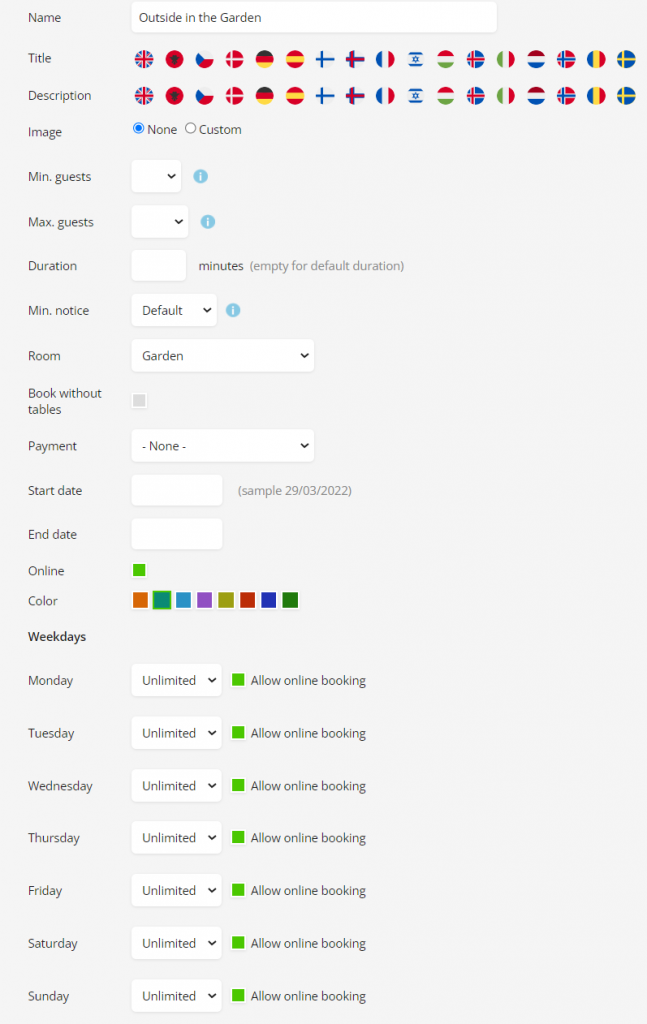Viewport: 647px width, 1024px height.
Task: Toggle Saturday Allow online booking checkbox
Action: 238,942
